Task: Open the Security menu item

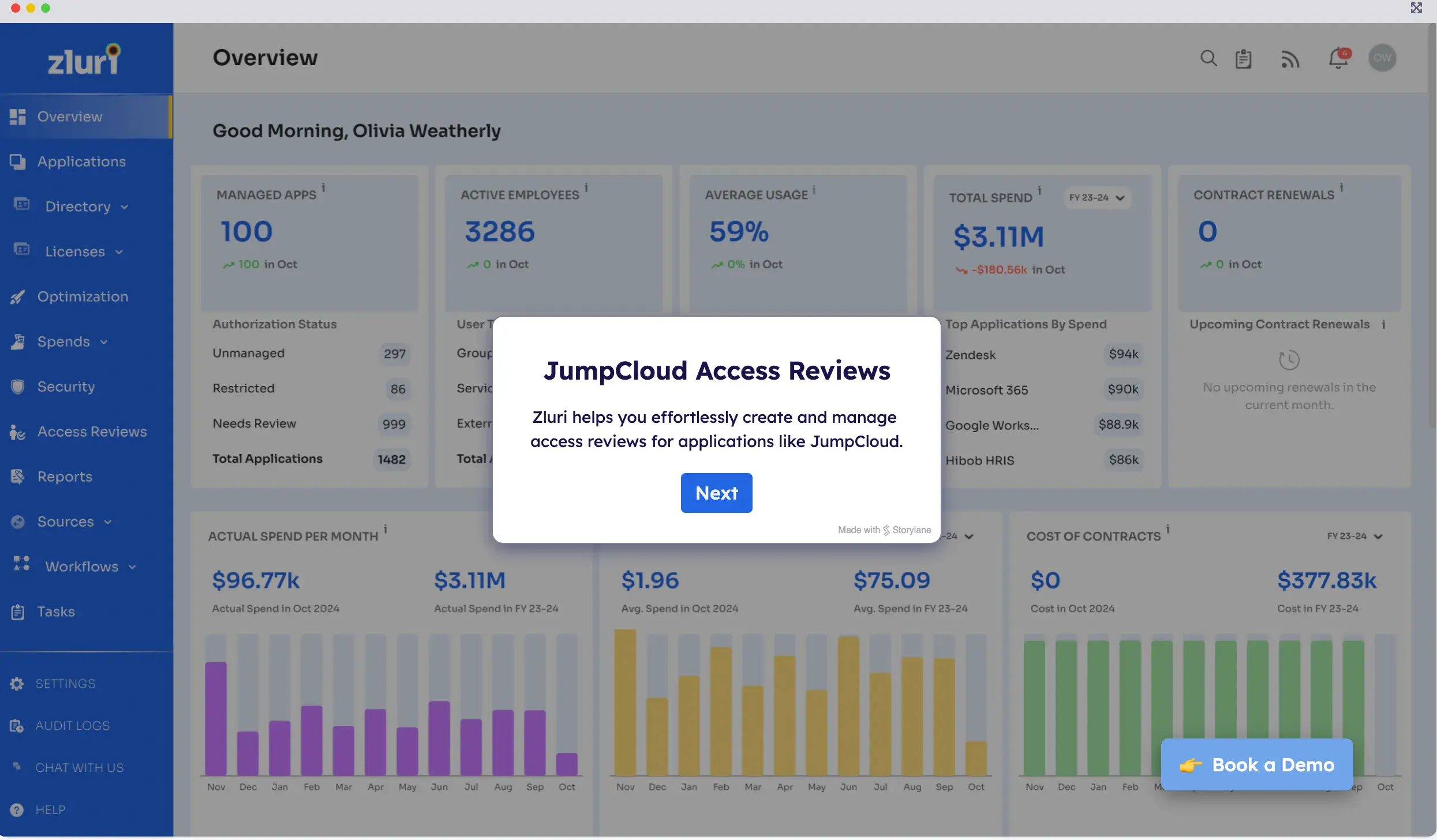Action: pyautogui.click(x=87, y=387)
